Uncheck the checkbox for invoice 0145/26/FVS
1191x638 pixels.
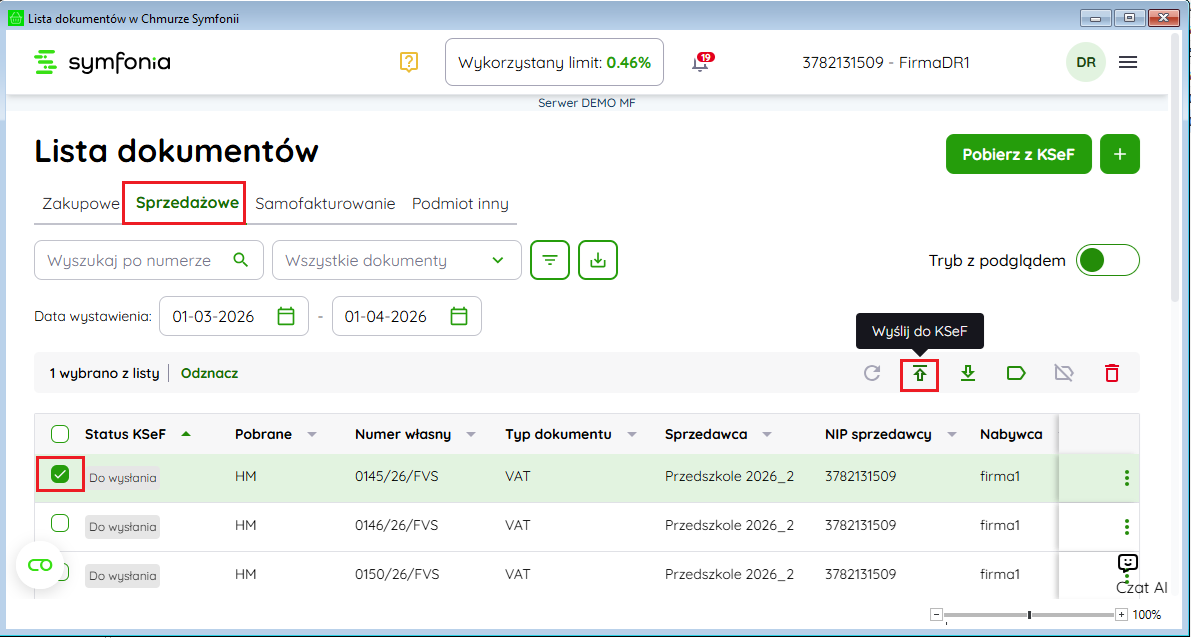tap(60, 475)
